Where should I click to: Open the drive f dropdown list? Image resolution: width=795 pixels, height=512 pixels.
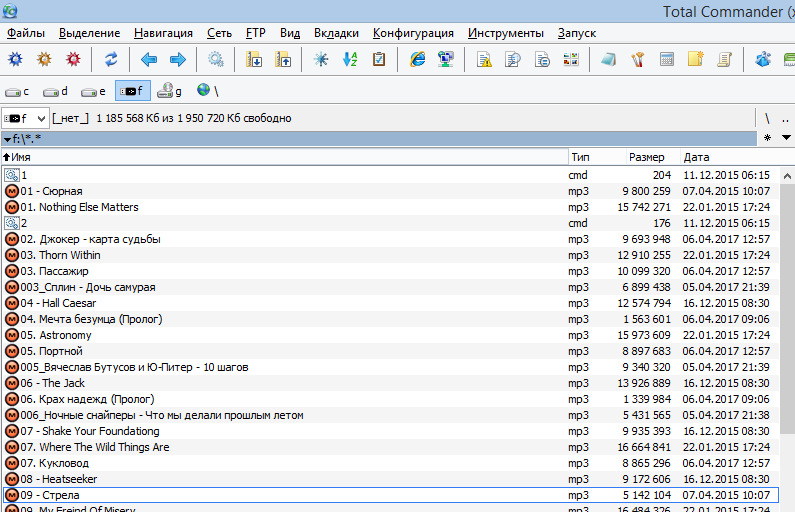pyautogui.click(x=25, y=119)
